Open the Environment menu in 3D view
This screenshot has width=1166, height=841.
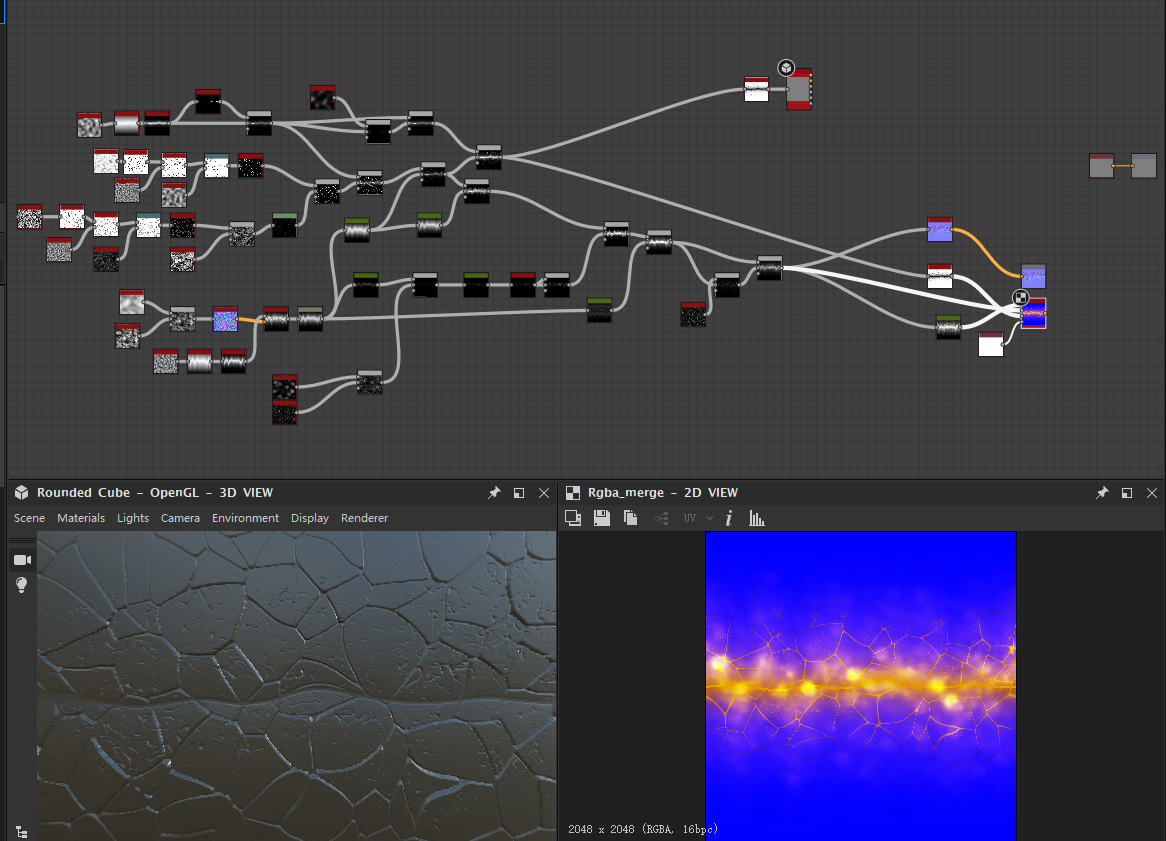(x=245, y=518)
